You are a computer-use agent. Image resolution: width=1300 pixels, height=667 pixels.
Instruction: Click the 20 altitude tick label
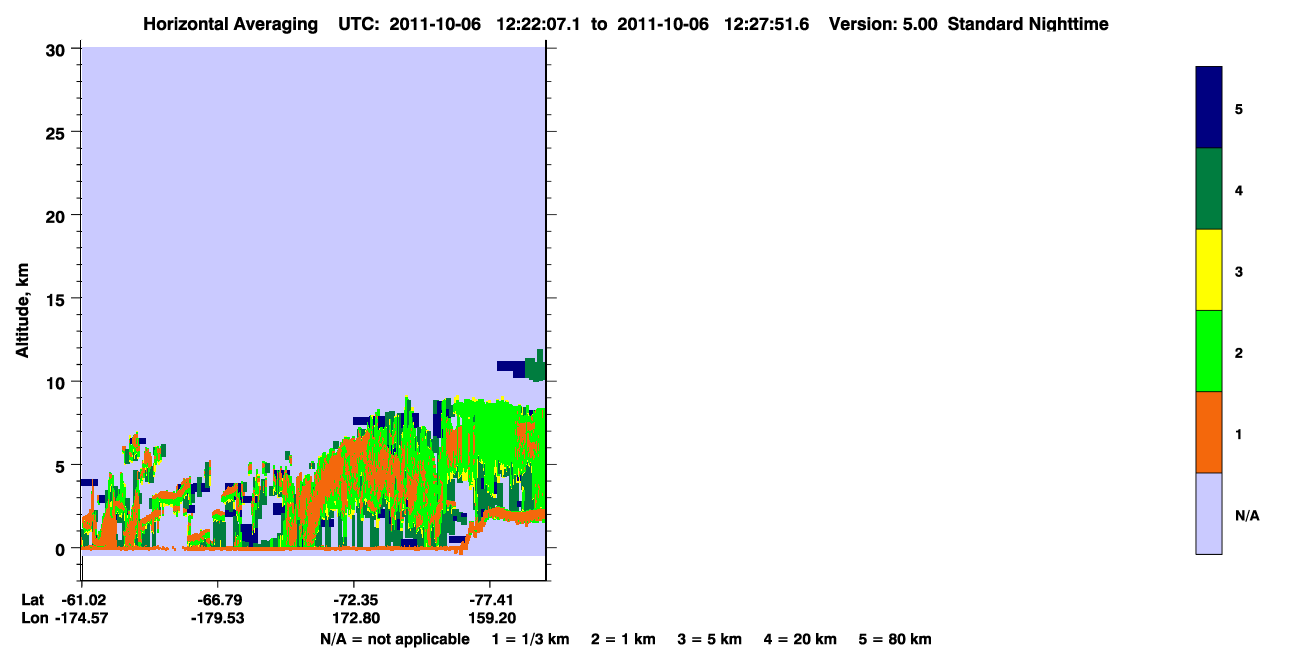58,215
